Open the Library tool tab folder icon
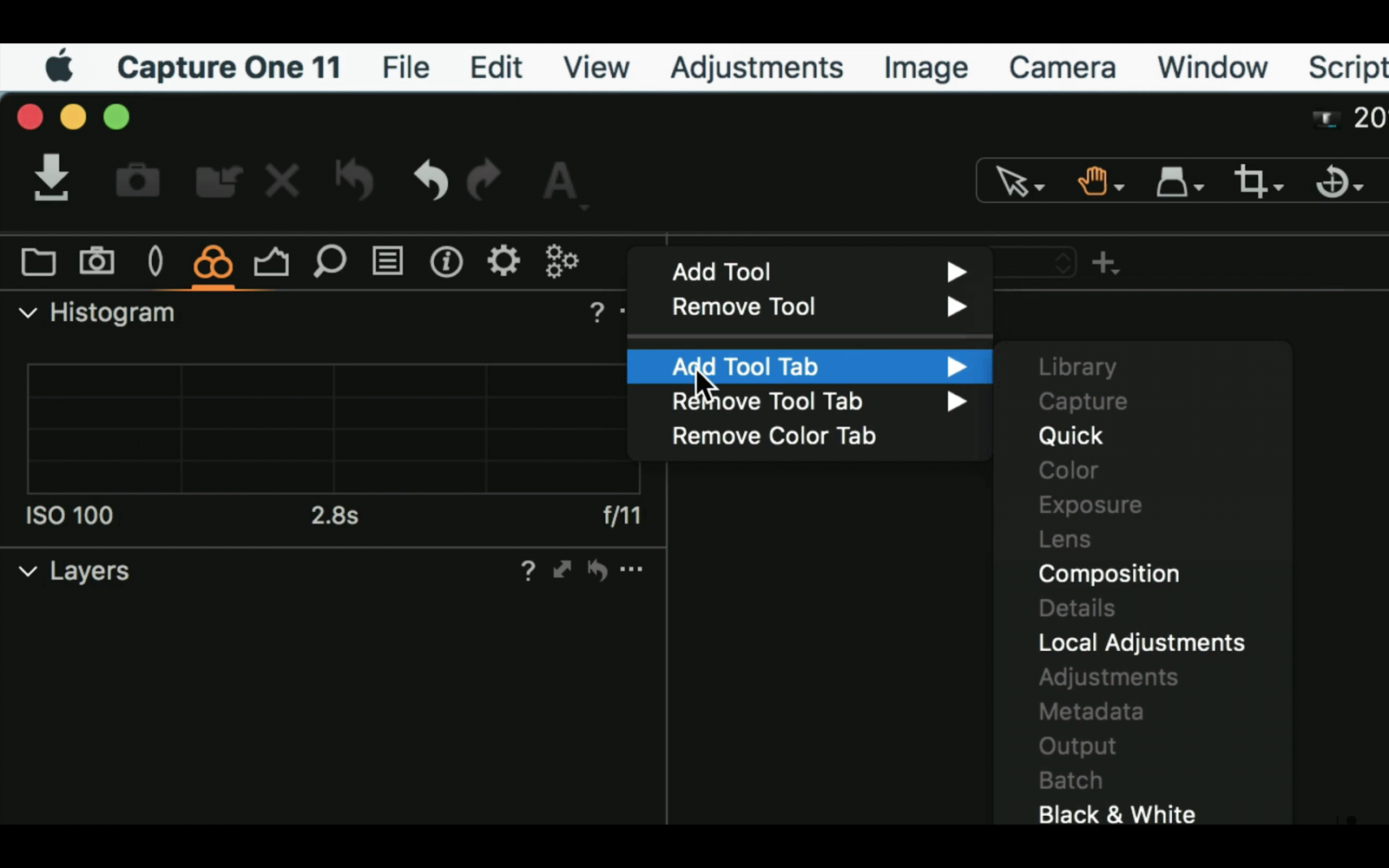The image size is (1389, 868). tap(38, 261)
